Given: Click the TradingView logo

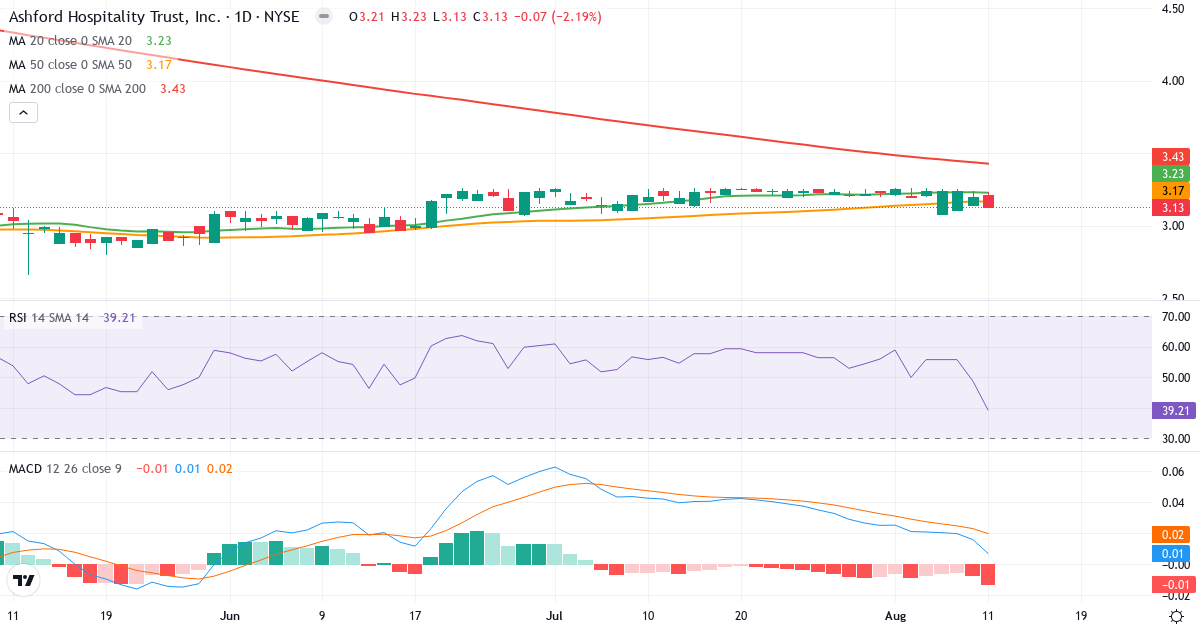Looking at the screenshot, I should click(x=24, y=580).
